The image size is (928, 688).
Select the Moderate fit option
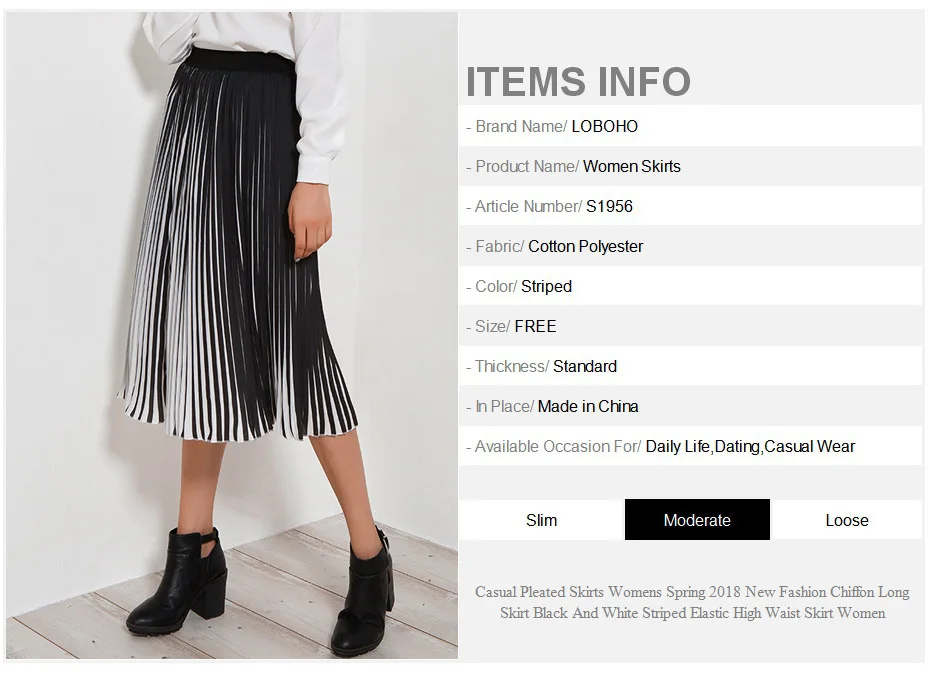pos(697,520)
